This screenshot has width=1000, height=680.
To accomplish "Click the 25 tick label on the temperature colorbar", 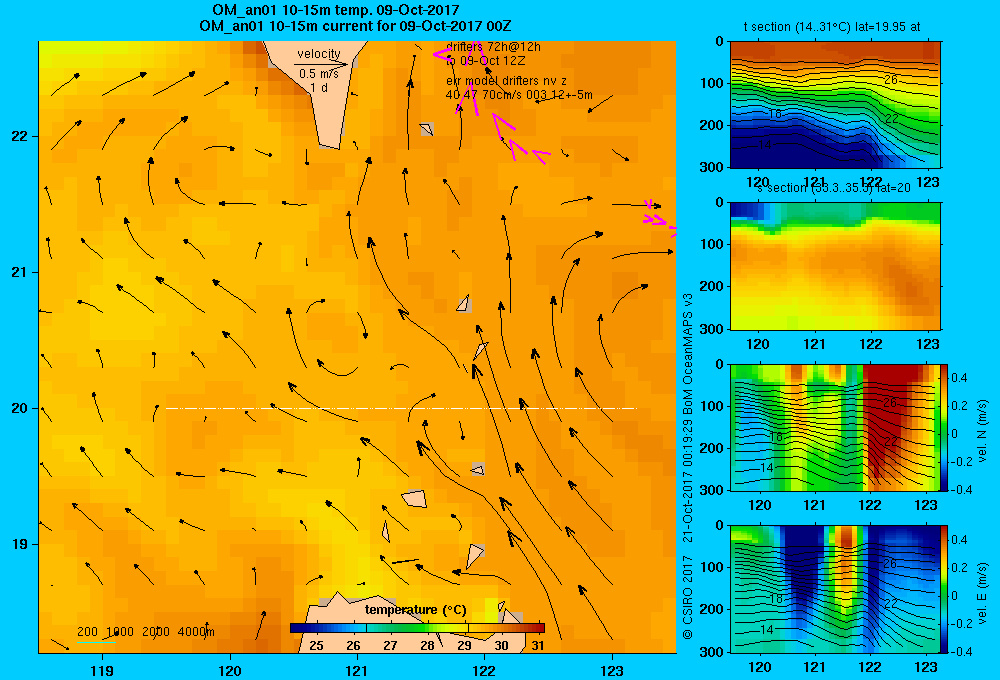I will [316, 646].
